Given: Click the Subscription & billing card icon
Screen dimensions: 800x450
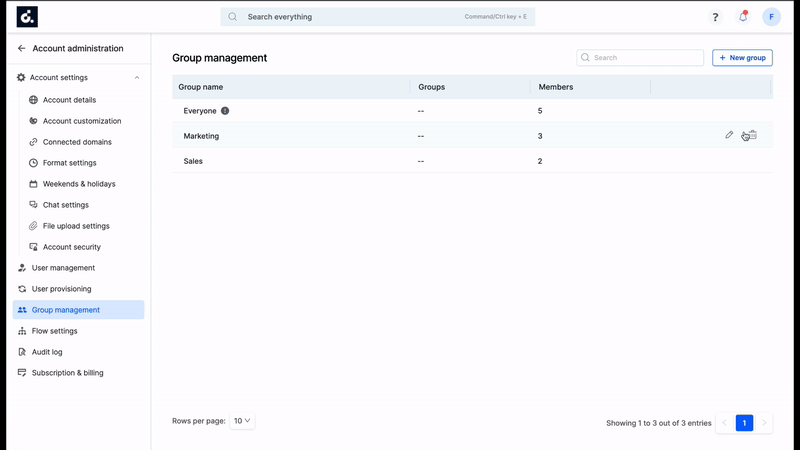Looking at the screenshot, I should [x=22, y=373].
